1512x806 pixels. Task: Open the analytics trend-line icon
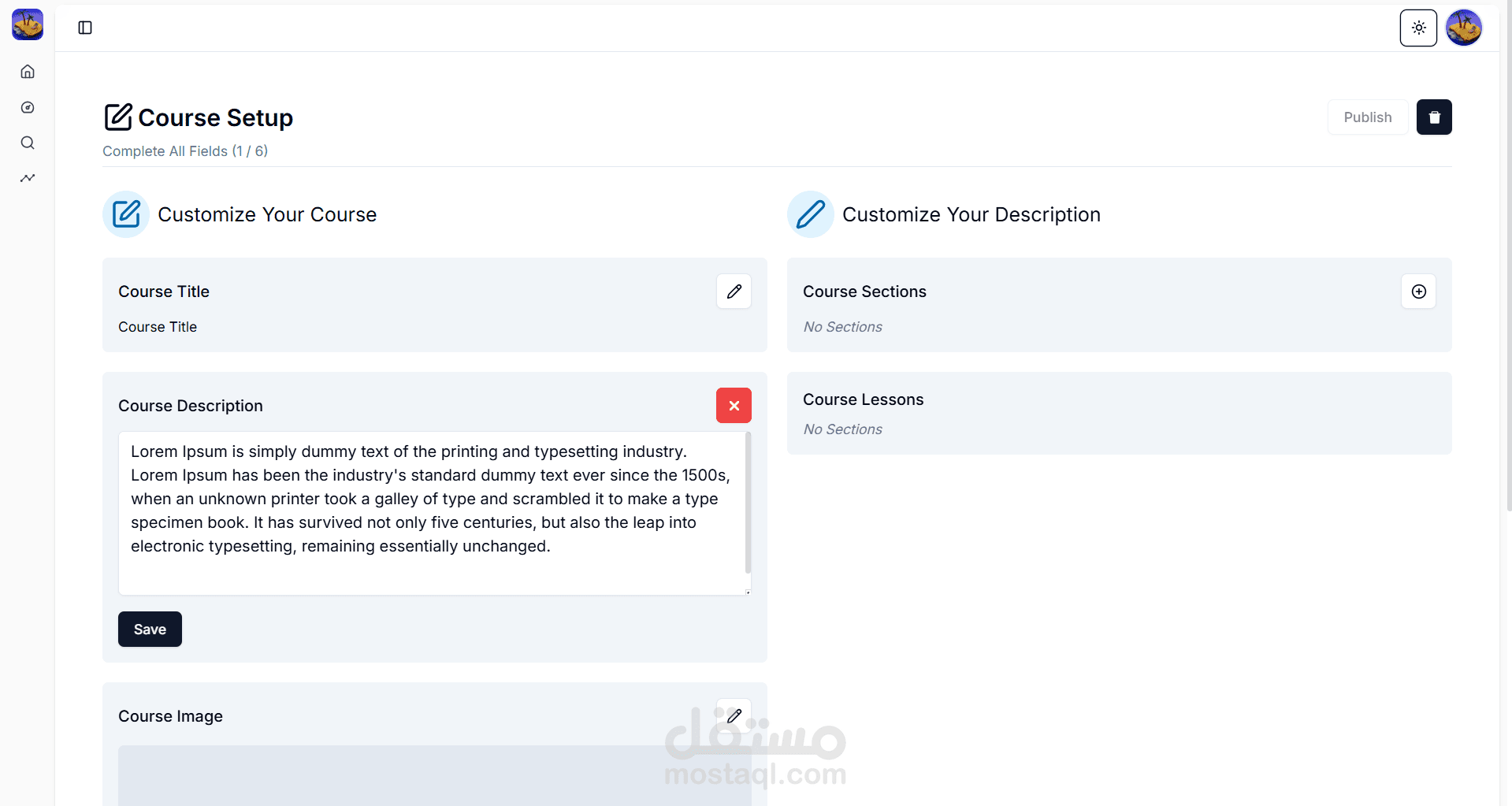[28, 178]
